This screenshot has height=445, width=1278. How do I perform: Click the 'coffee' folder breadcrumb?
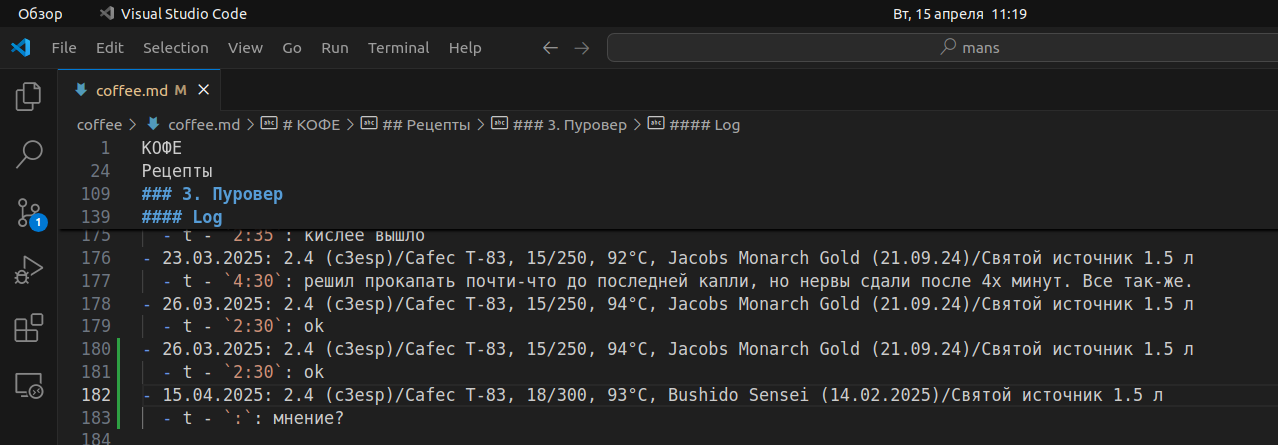click(x=99, y=125)
